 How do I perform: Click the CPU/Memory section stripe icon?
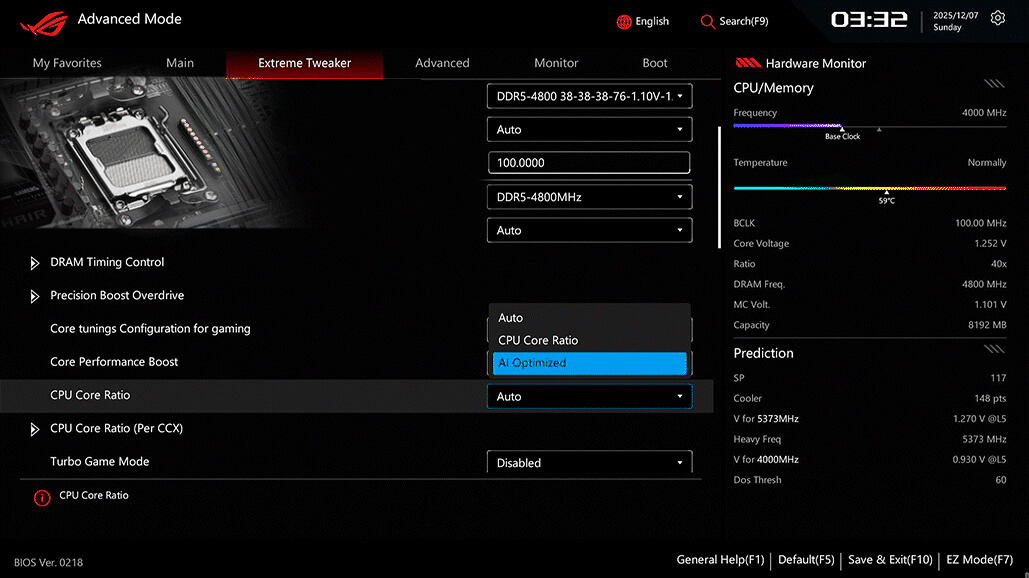993,85
